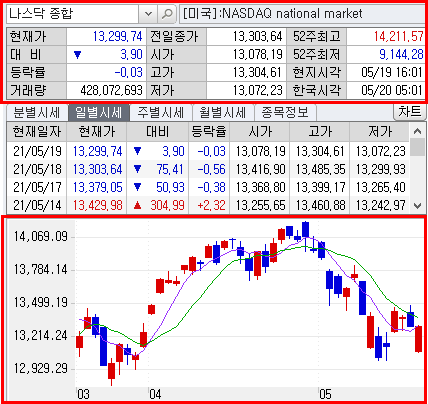Viewport: 428px width, 404px height.
Task: Click the 등락률 column header
Action: tap(209, 132)
